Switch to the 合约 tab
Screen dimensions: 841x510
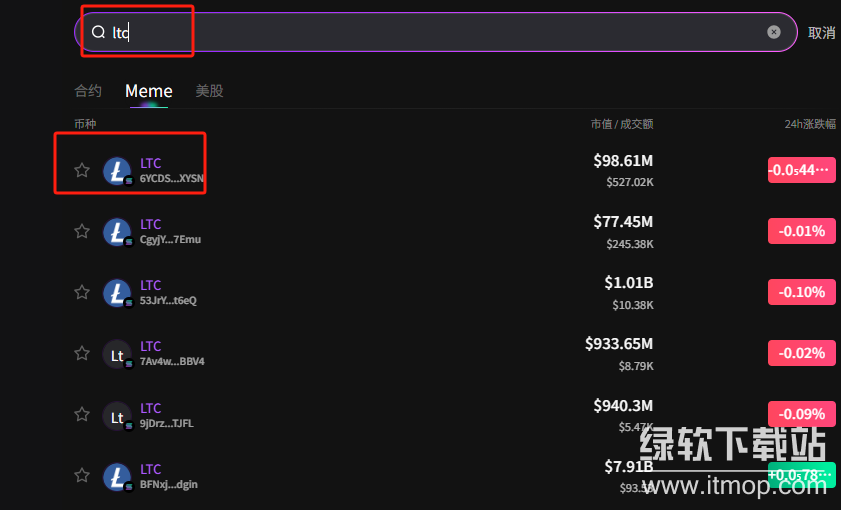coord(88,91)
